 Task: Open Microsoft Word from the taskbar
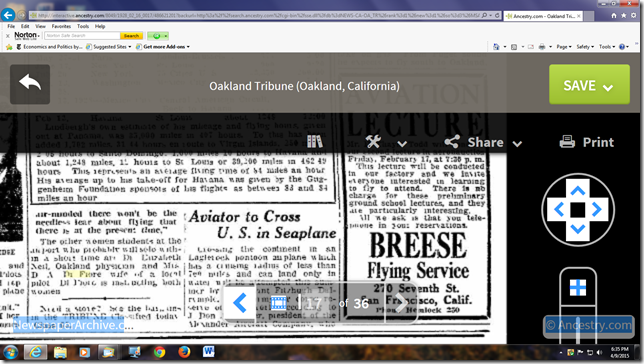pyautogui.click(x=208, y=352)
